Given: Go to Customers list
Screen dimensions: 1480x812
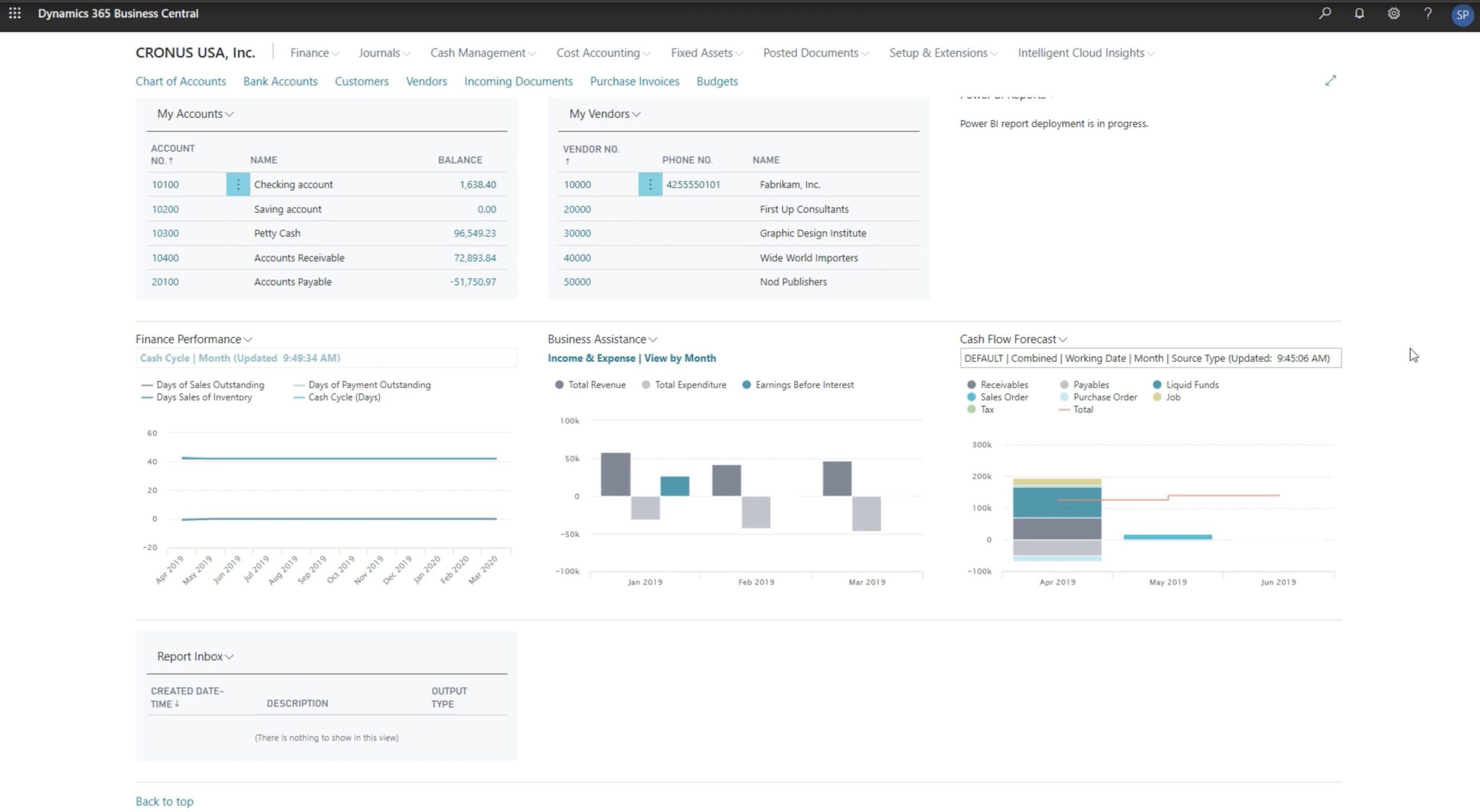Looking at the screenshot, I should coord(361,81).
